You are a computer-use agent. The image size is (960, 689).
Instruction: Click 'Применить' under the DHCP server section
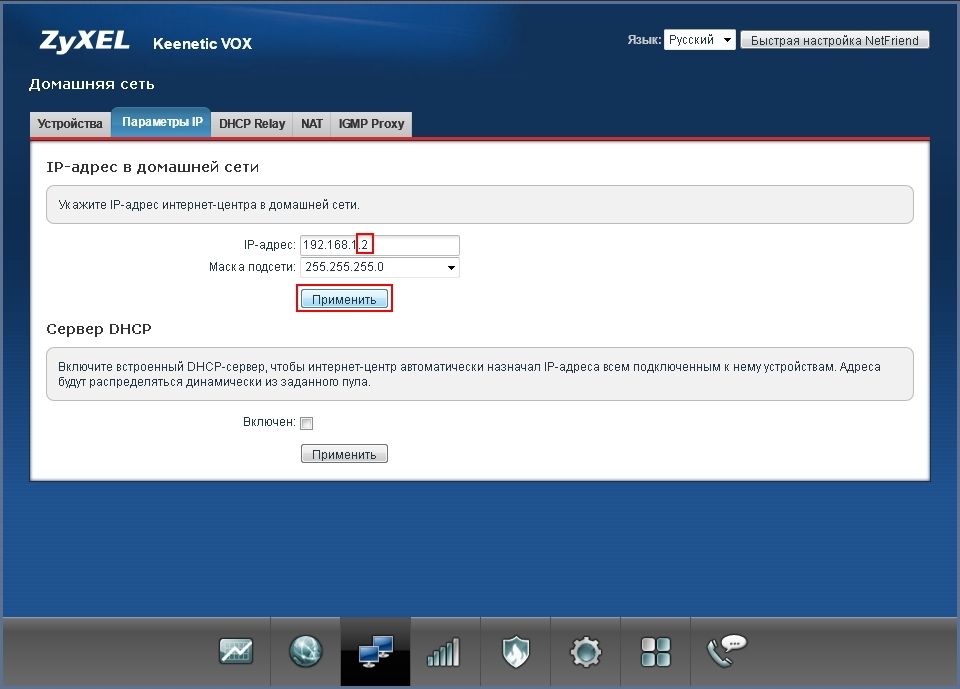tap(344, 454)
